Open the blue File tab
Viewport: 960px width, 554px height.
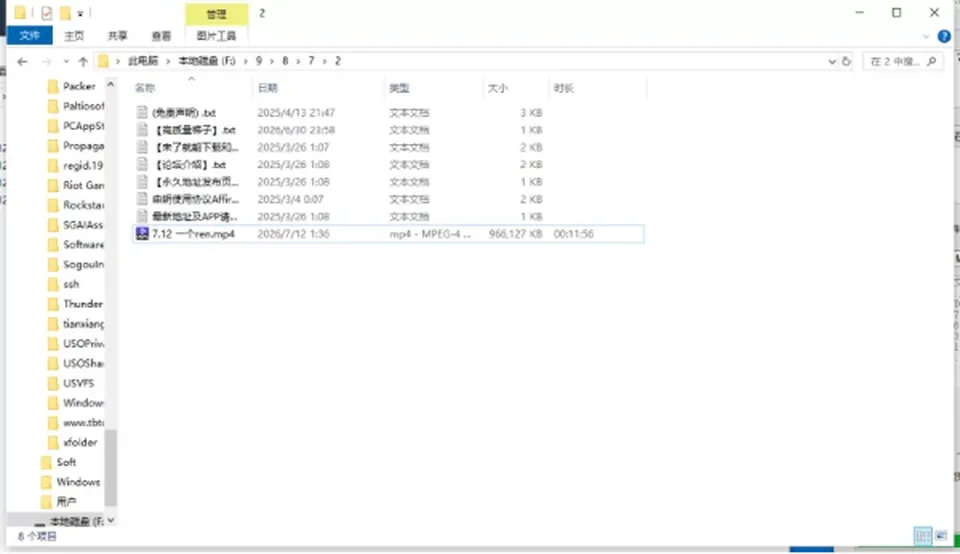point(29,36)
